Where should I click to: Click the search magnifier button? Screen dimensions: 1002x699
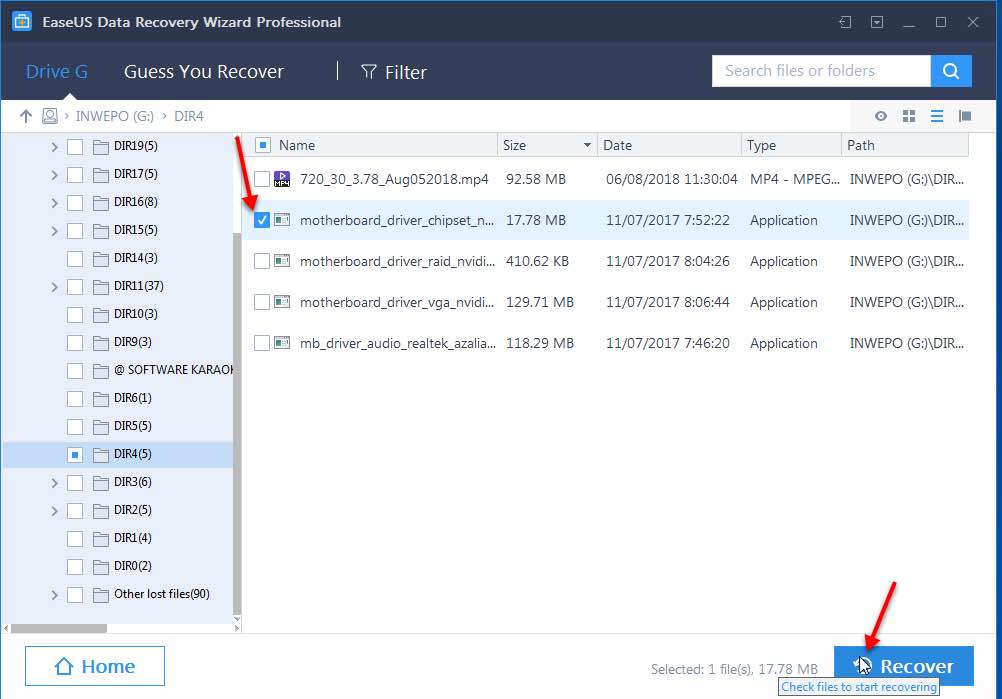(x=951, y=71)
